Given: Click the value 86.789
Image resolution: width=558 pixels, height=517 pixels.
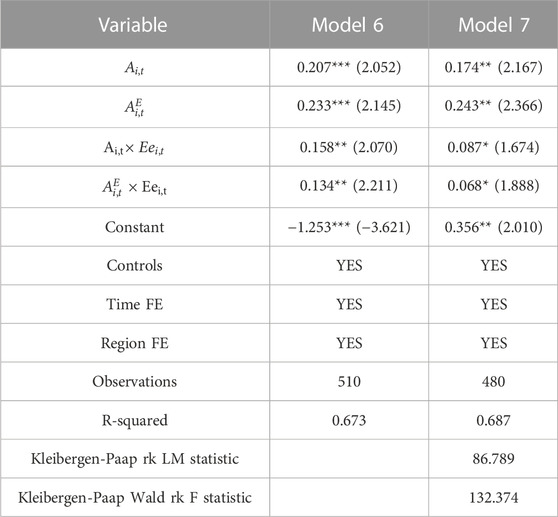Looking at the screenshot, I should (x=494, y=459).
